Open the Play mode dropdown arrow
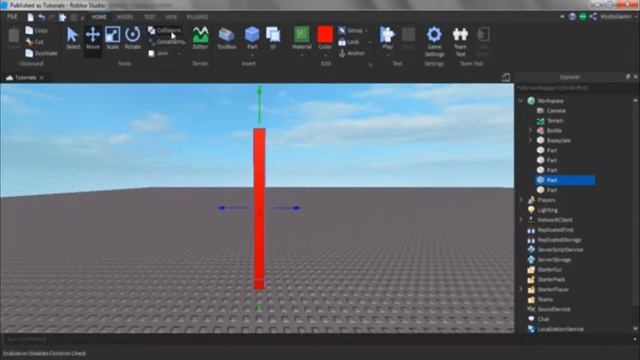Viewport: 640px width, 360px height. pos(387,55)
